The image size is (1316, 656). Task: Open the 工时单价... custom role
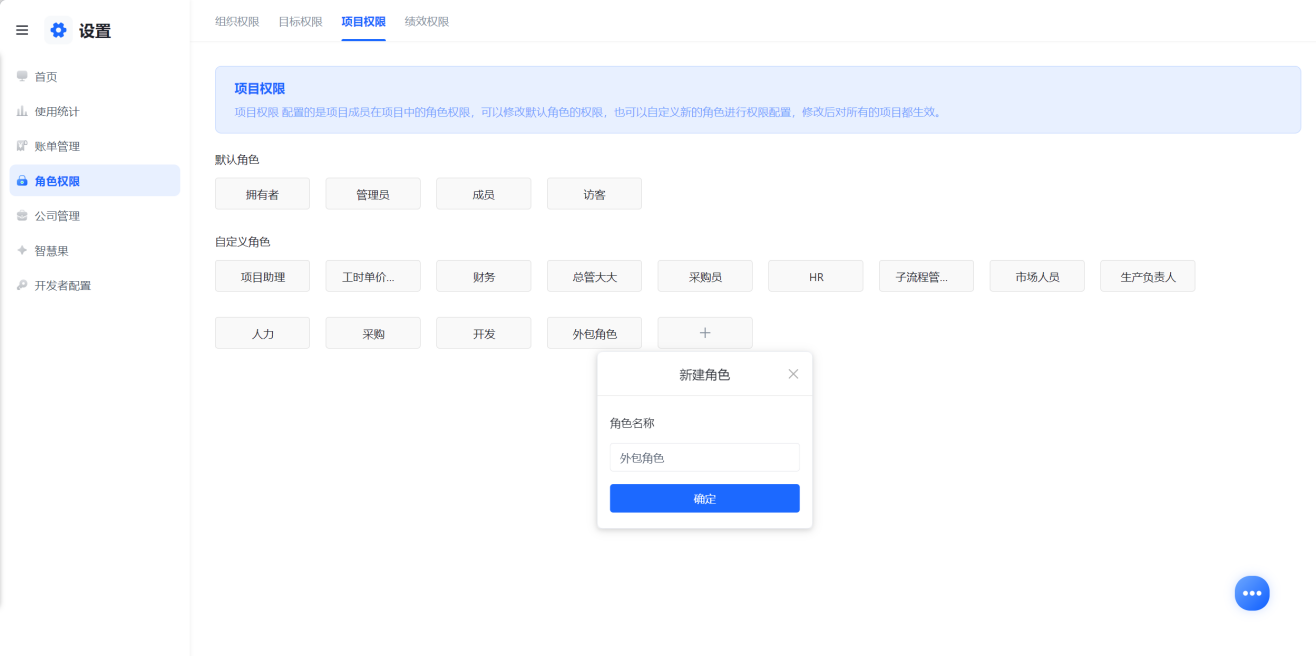tap(373, 276)
